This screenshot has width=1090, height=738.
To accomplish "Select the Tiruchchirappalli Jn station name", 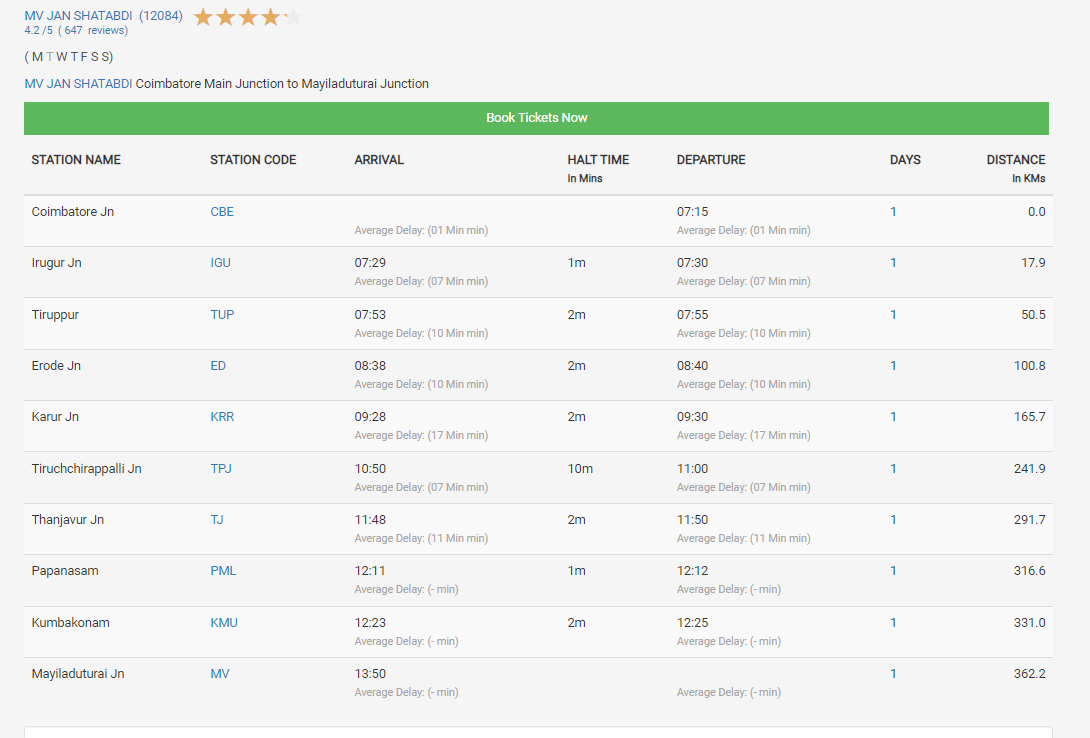I will click(86, 469).
